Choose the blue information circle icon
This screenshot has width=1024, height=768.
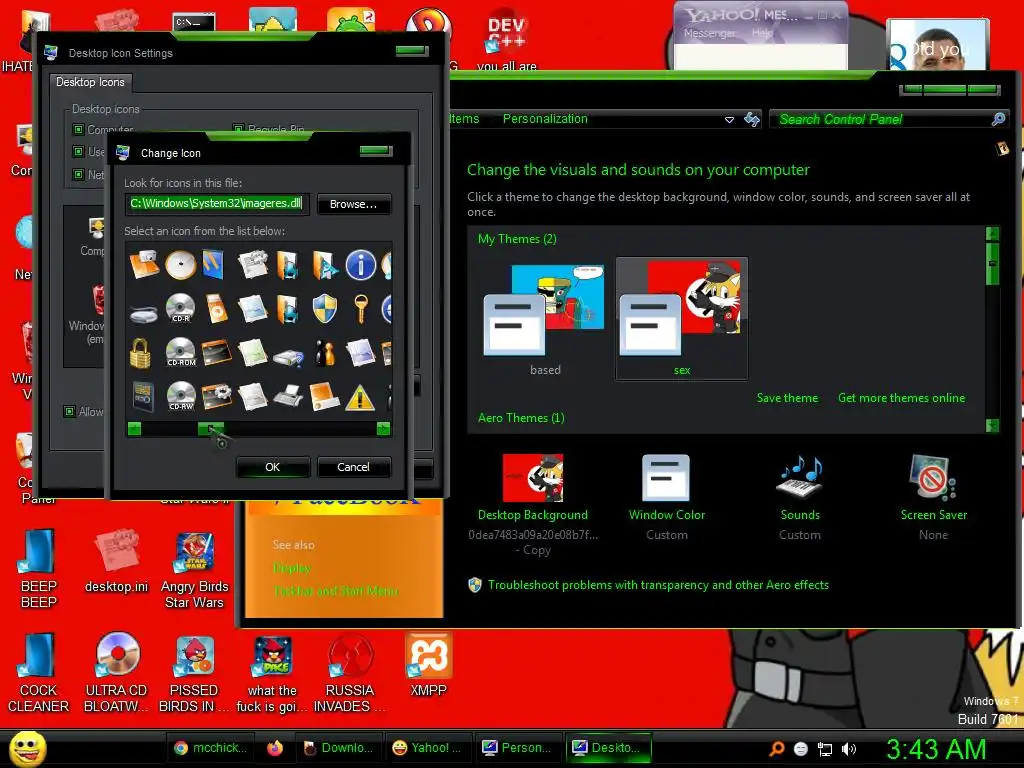tap(360, 264)
